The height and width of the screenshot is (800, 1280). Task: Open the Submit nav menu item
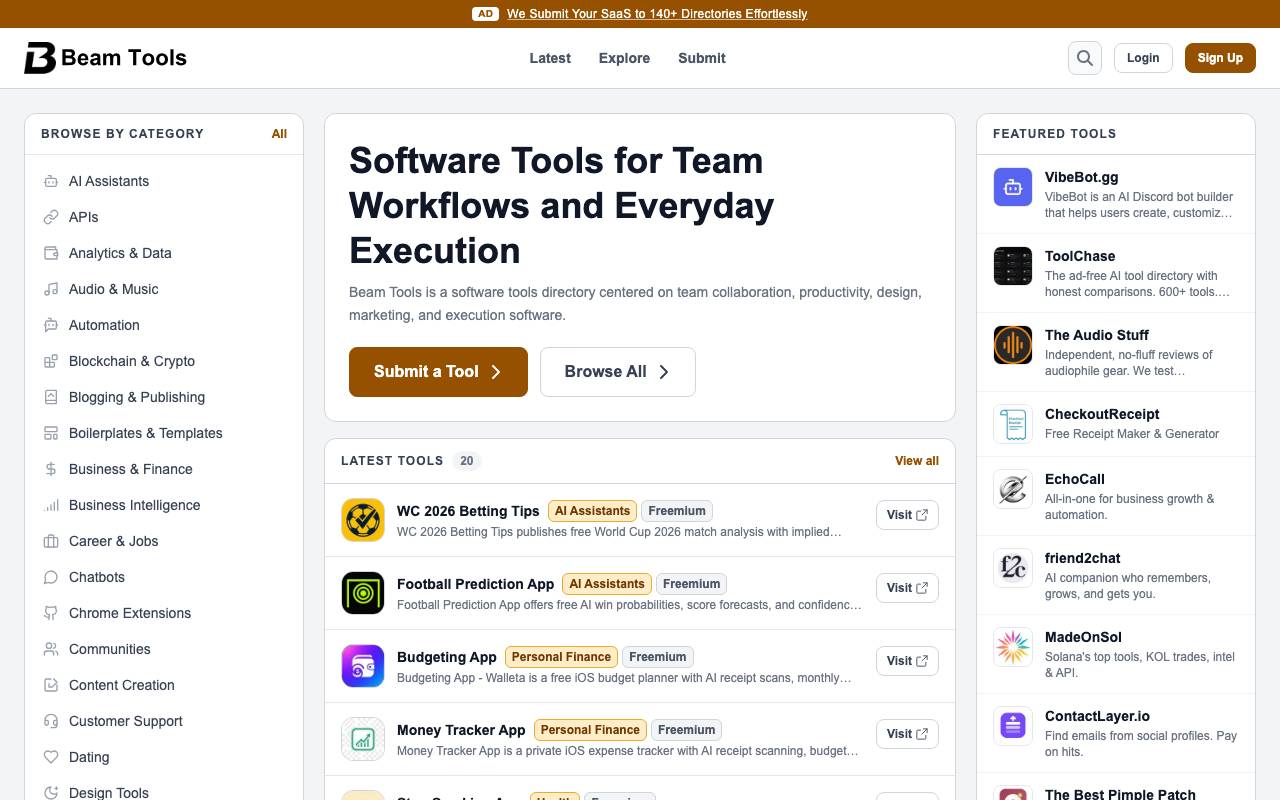click(702, 58)
